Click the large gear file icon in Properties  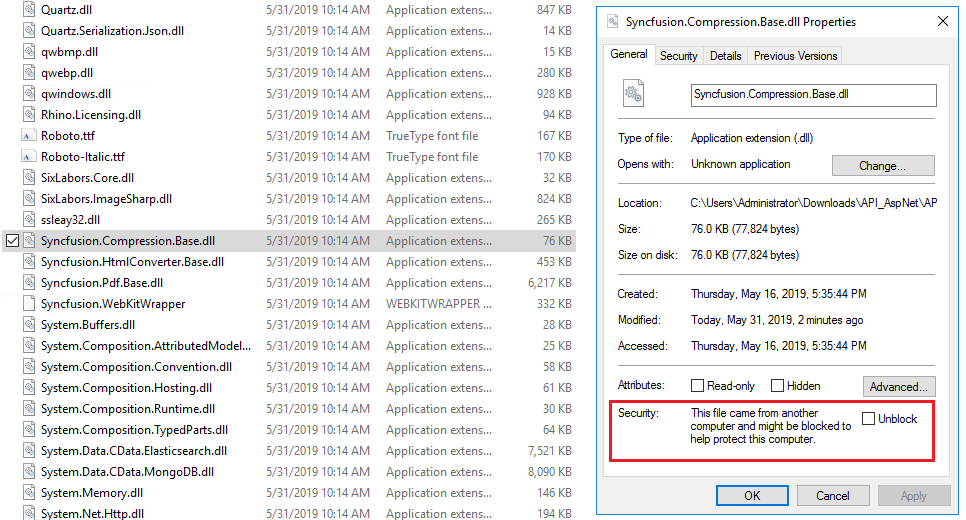[x=633, y=93]
